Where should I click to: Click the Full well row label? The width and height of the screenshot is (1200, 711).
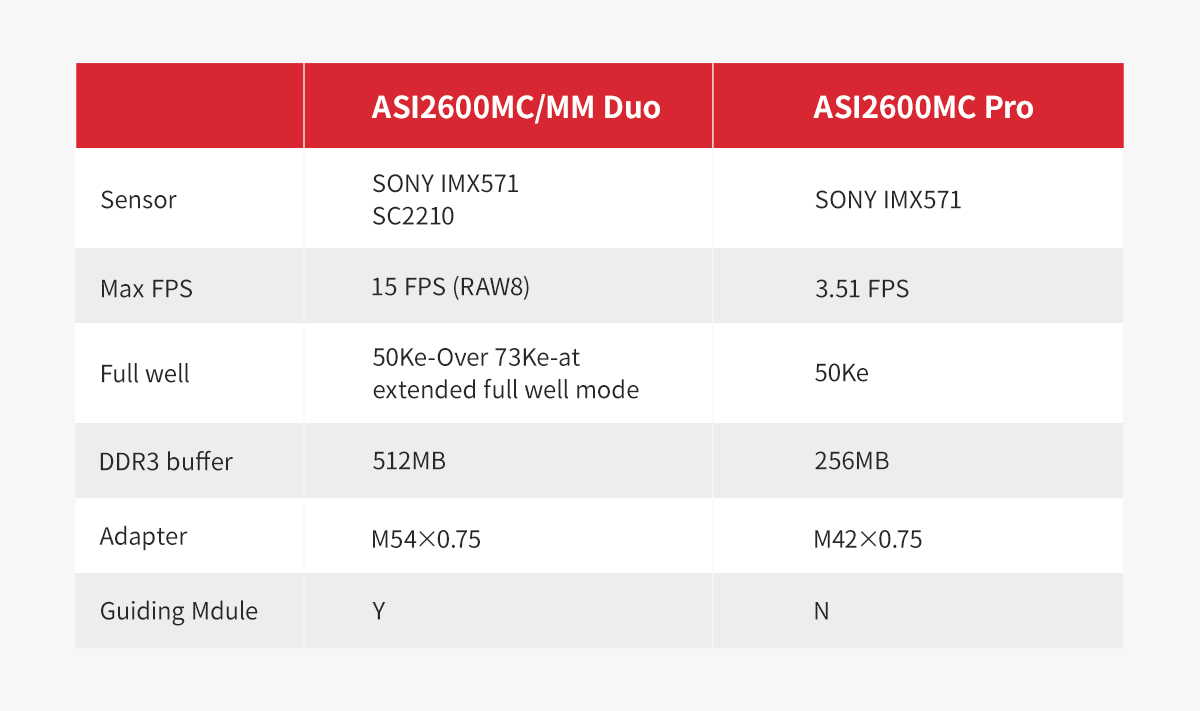click(144, 374)
